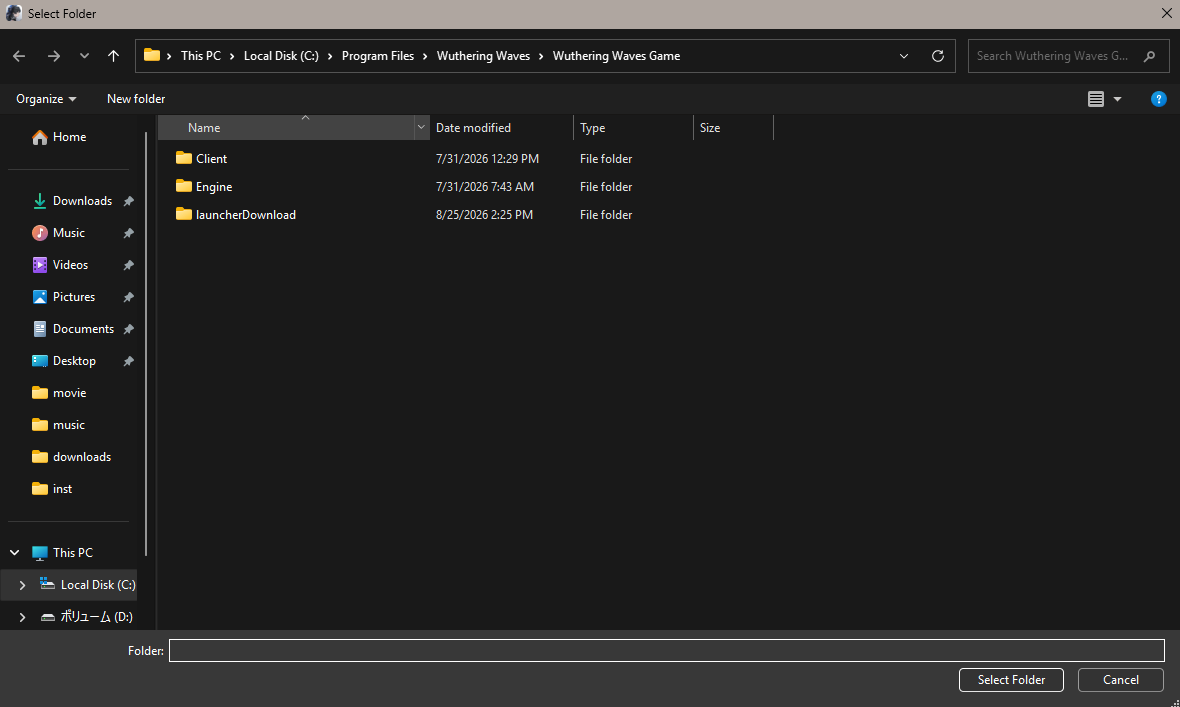
Task: Click pin icon next to Music
Action: click(x=129, y=233)
